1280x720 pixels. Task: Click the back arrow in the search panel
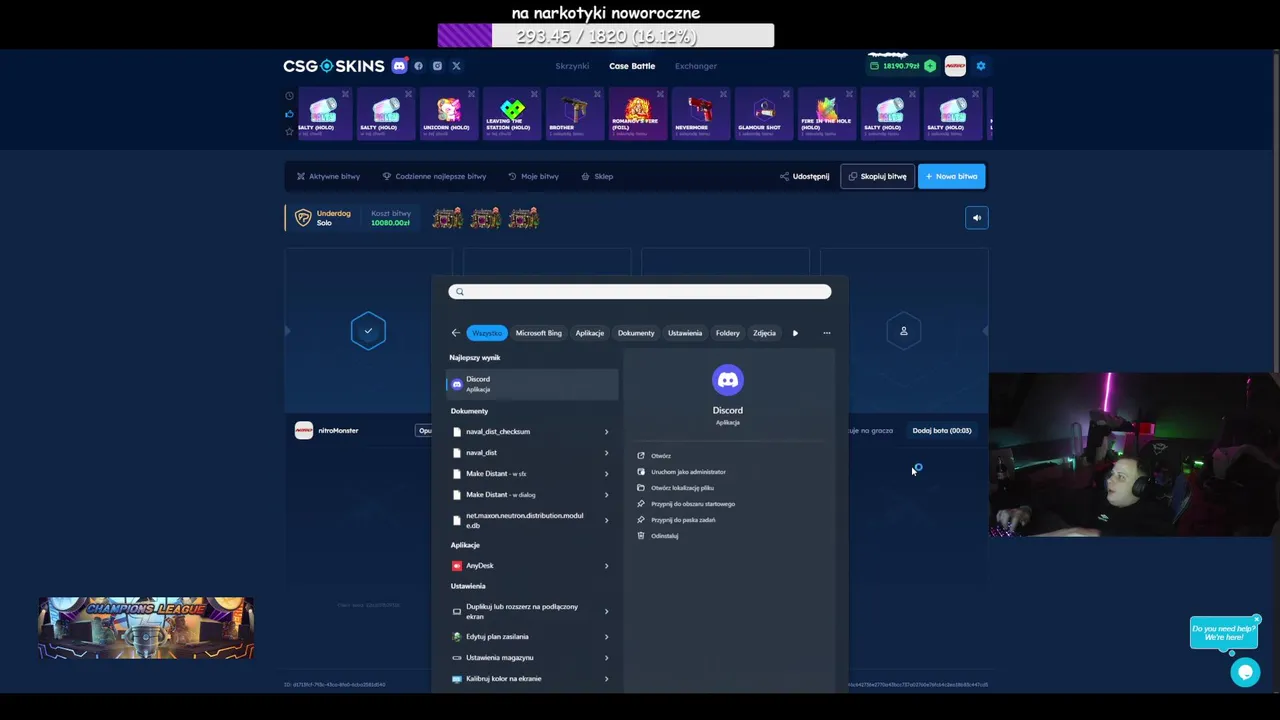(455, 333)
